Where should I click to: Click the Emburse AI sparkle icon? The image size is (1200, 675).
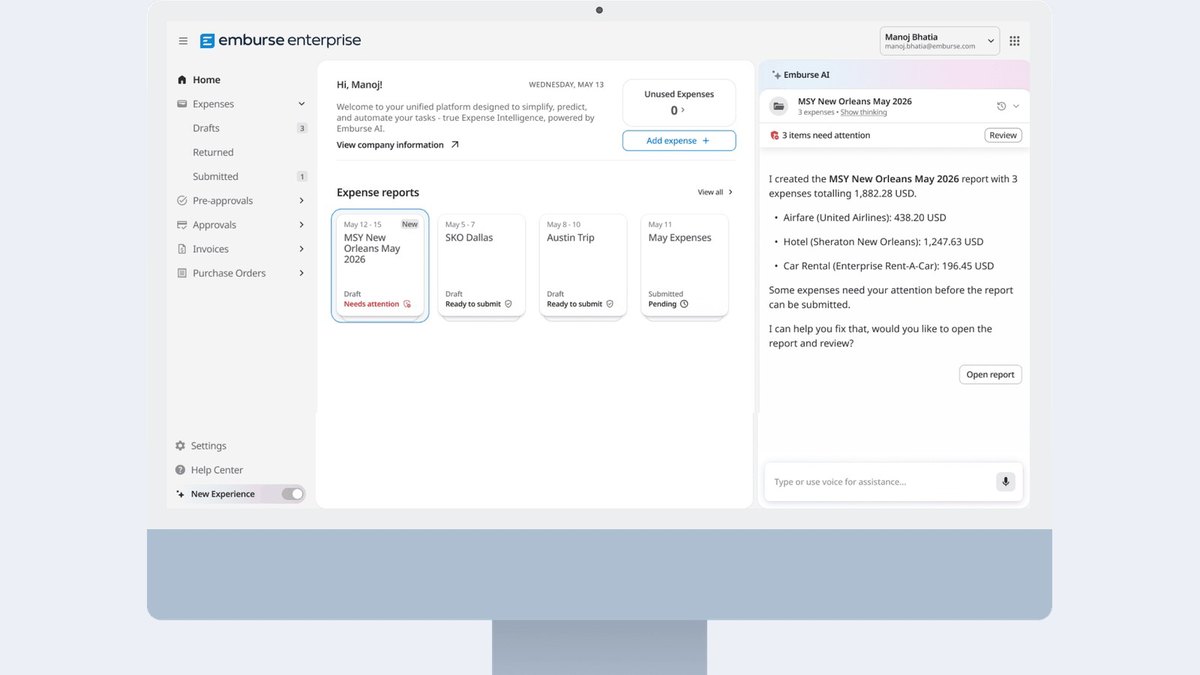click(776, 75)
